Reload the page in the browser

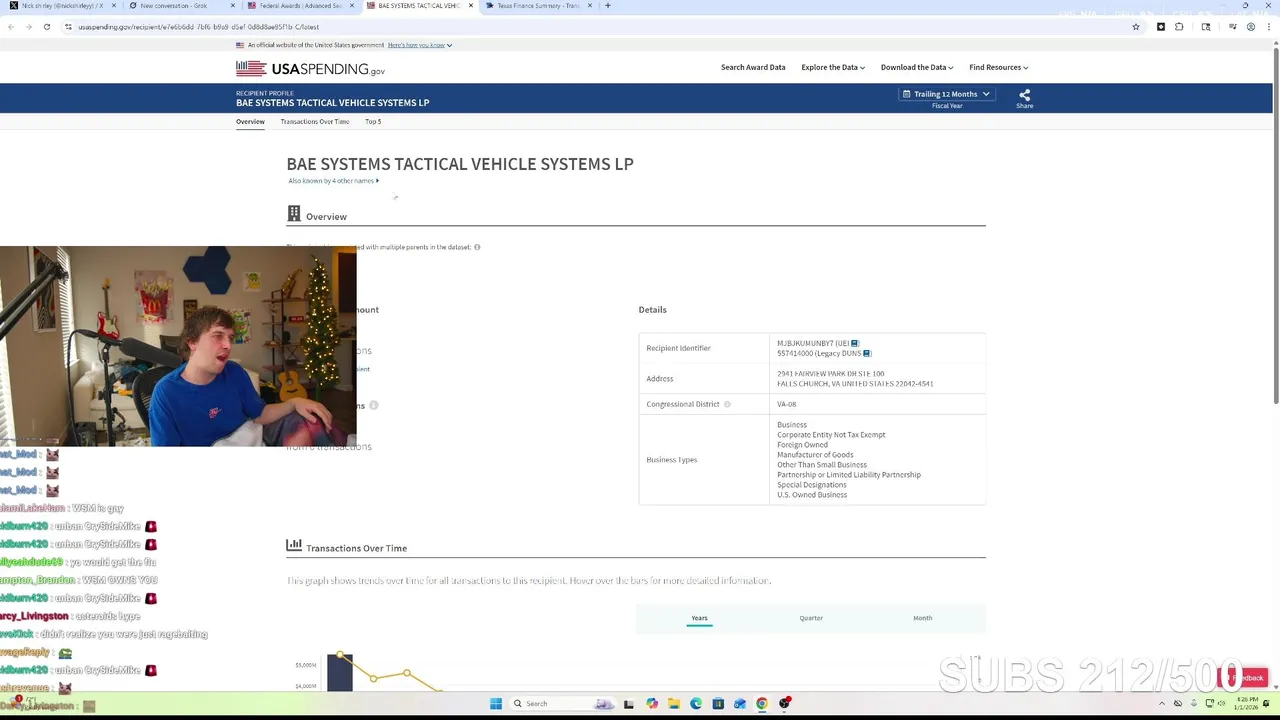[46, 27]
